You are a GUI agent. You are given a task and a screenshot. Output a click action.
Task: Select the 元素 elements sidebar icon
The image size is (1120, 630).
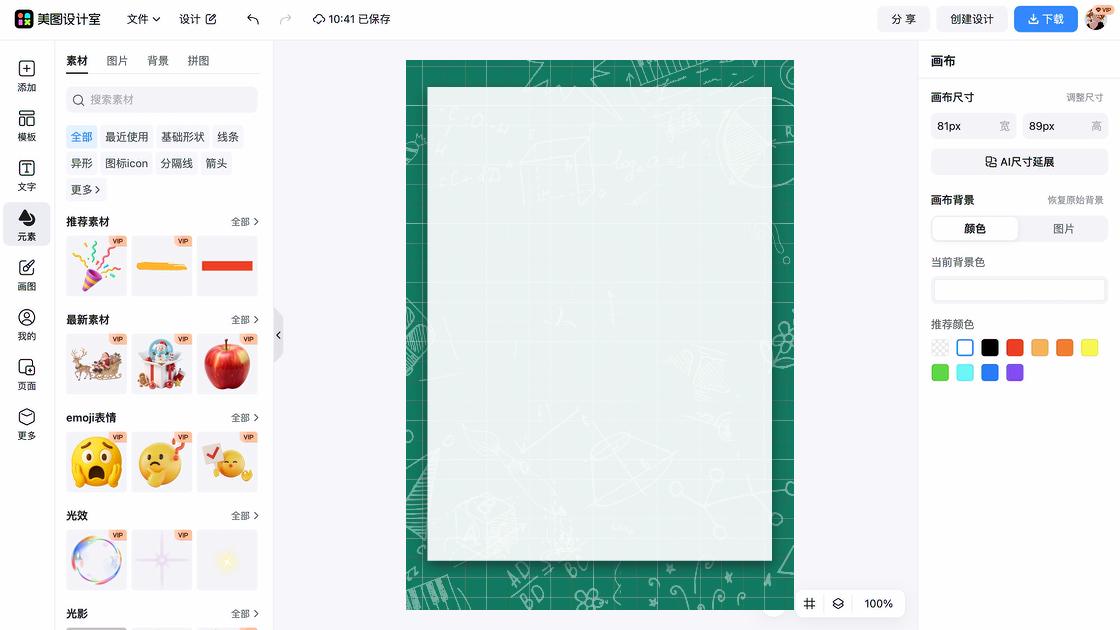[x=26, y=224]
